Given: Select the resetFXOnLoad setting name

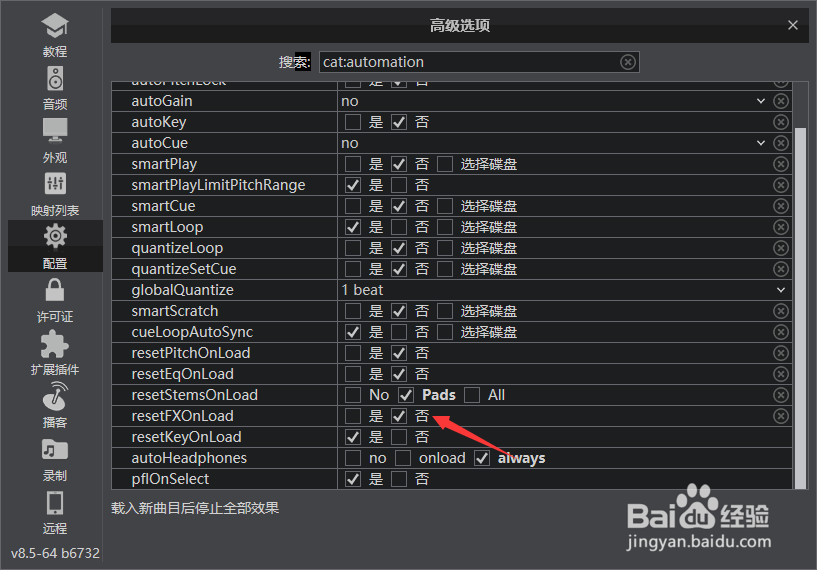Looking at the screenshot, I should (182, 416).
